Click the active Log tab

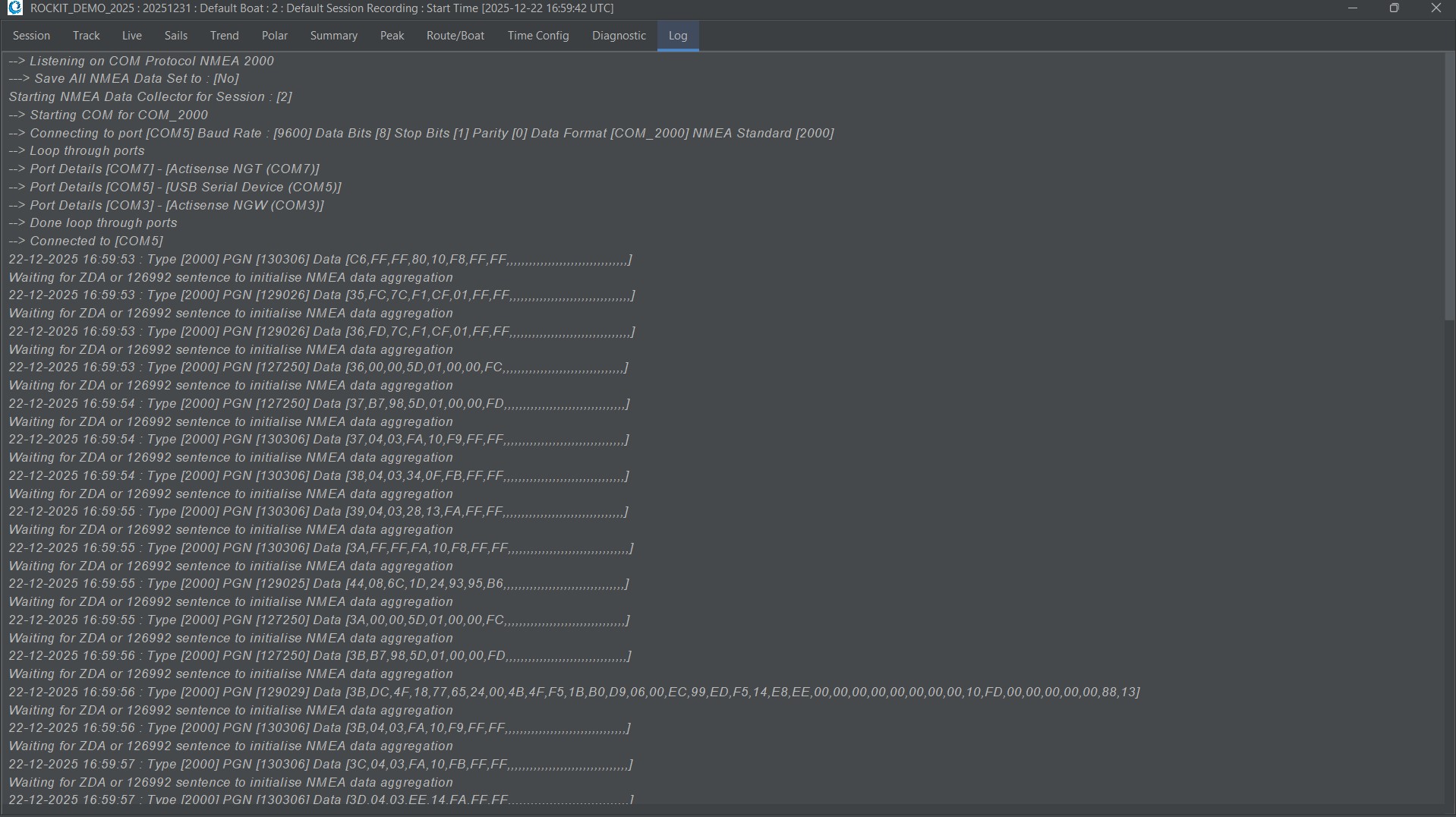coord(677,36)
